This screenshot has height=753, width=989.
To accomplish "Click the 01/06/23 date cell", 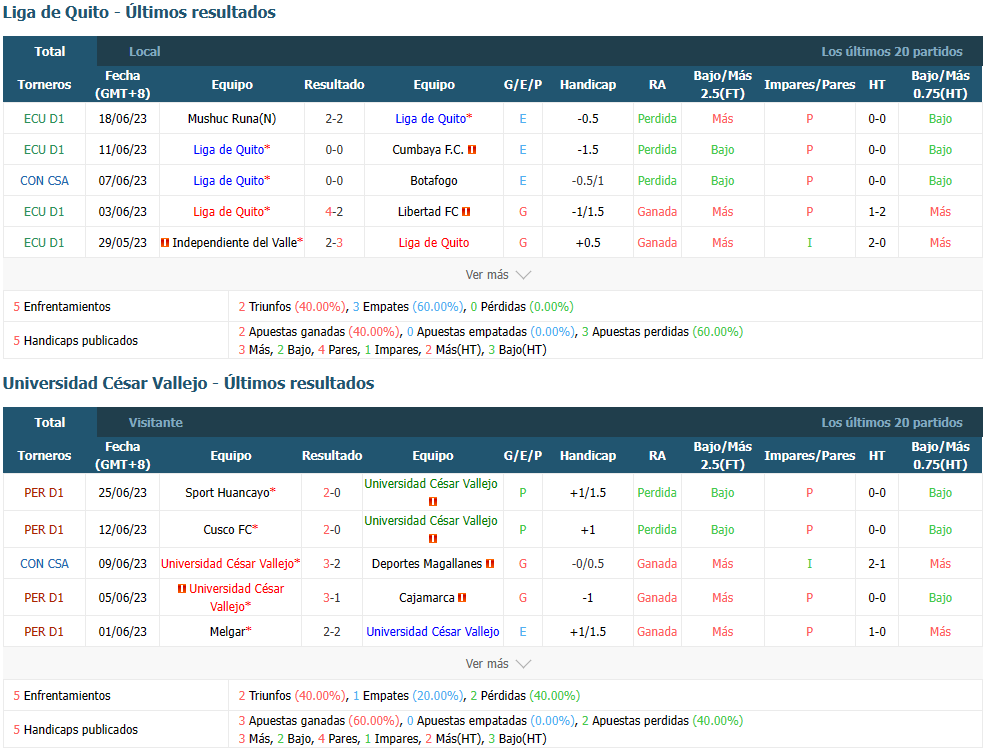I will [x=122, y=632].
